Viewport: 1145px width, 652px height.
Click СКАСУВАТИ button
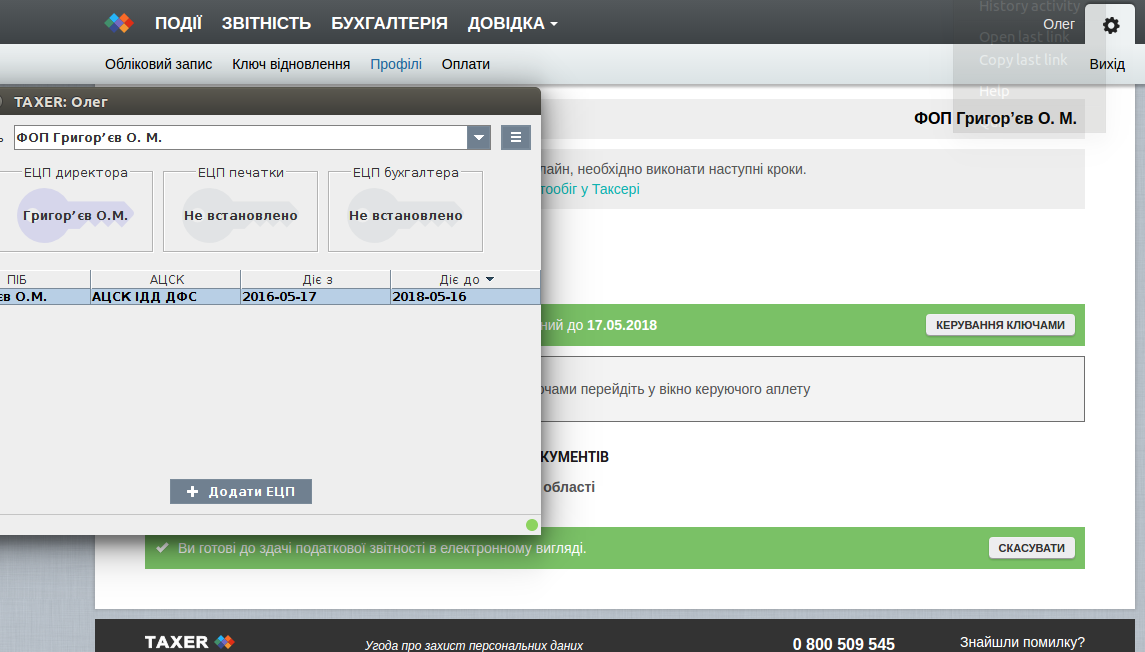point(1032,548)
